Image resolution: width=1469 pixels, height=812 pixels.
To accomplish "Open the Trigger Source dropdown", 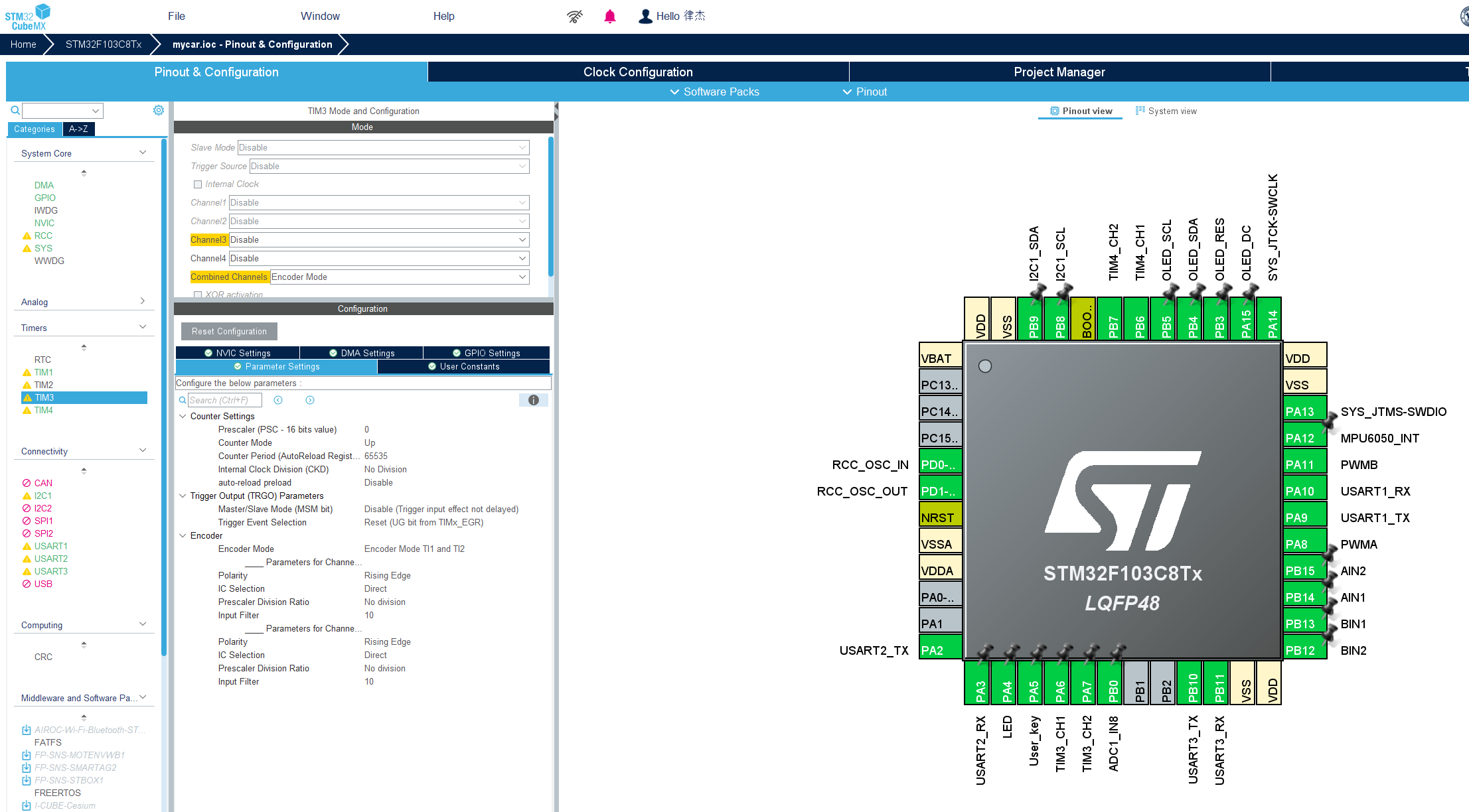I will pyautogui.click(x=389, y=166).
